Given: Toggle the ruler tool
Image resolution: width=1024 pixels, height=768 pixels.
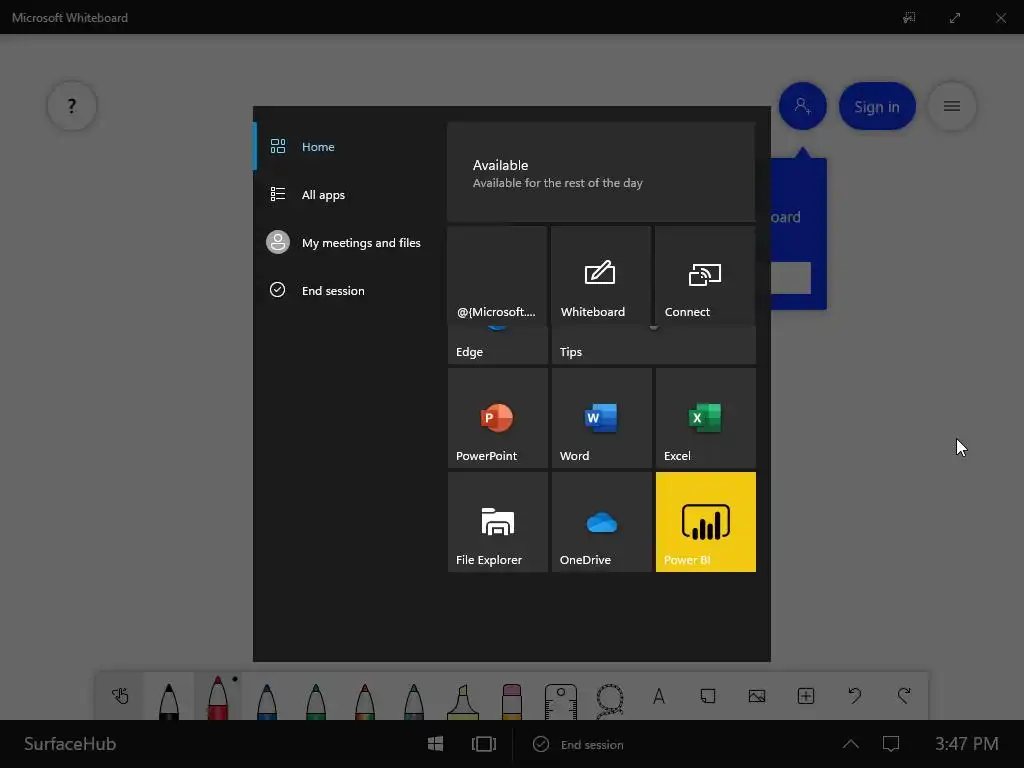Looking at the screenshot, I should coord(560,701).
